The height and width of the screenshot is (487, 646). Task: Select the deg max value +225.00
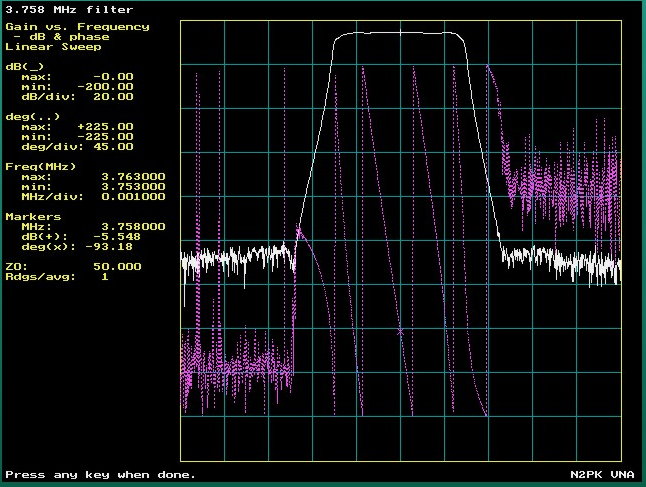click(x=108, y=126)
